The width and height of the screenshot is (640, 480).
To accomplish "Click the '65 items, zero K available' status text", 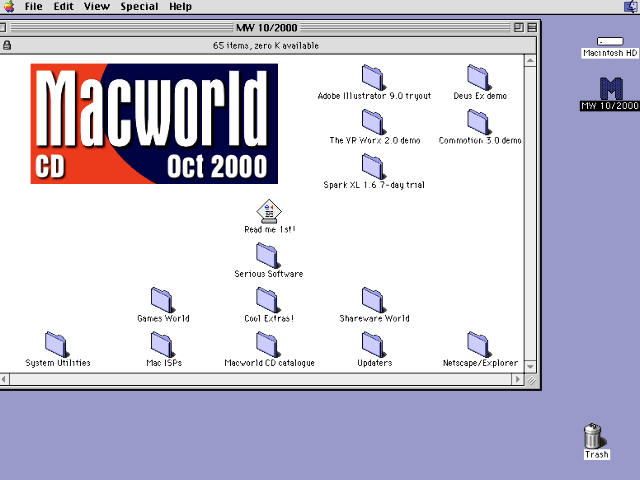I will 266,46.
